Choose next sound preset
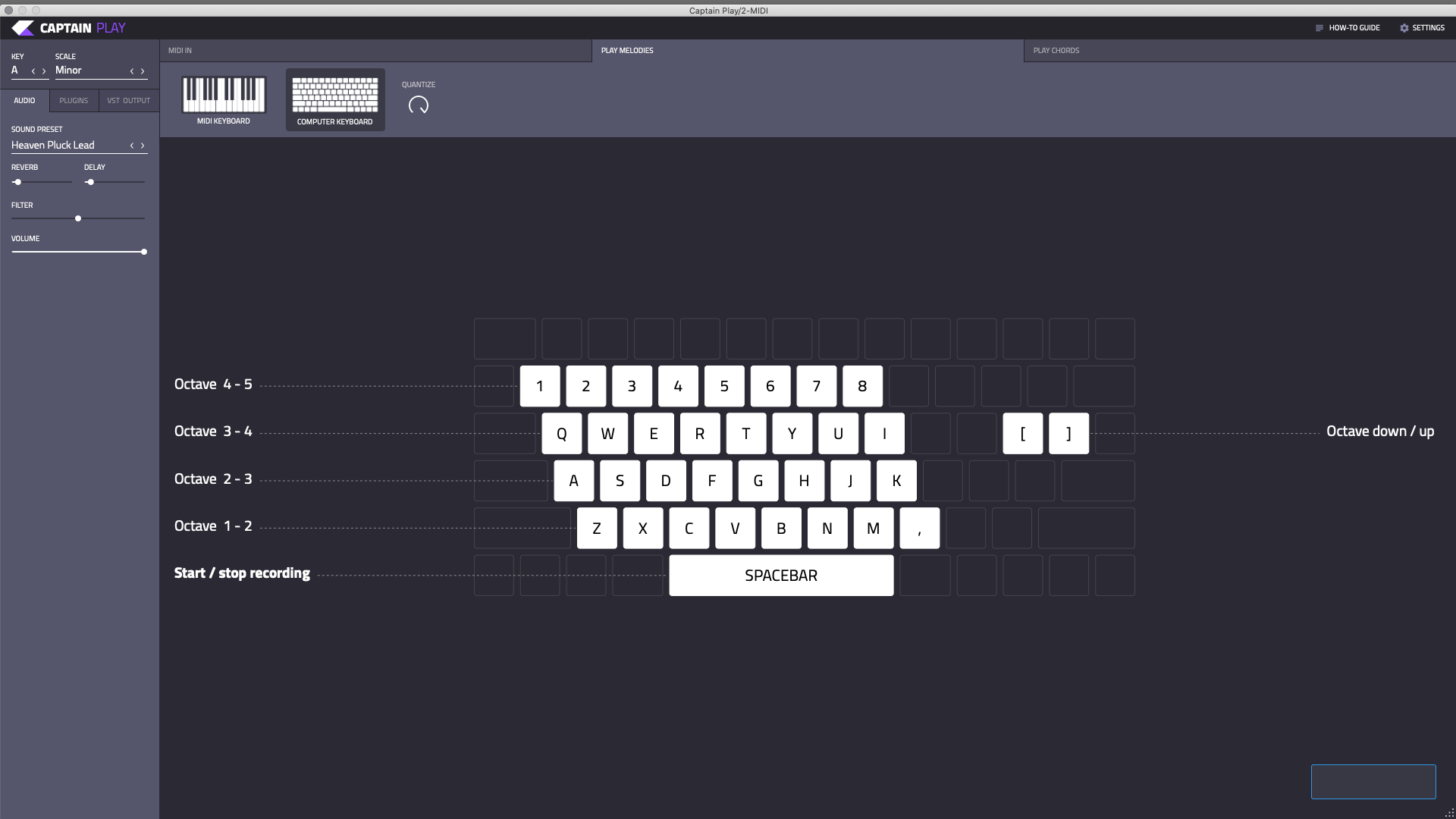Viewport: 1456px width, 819px height. (143, 146)
